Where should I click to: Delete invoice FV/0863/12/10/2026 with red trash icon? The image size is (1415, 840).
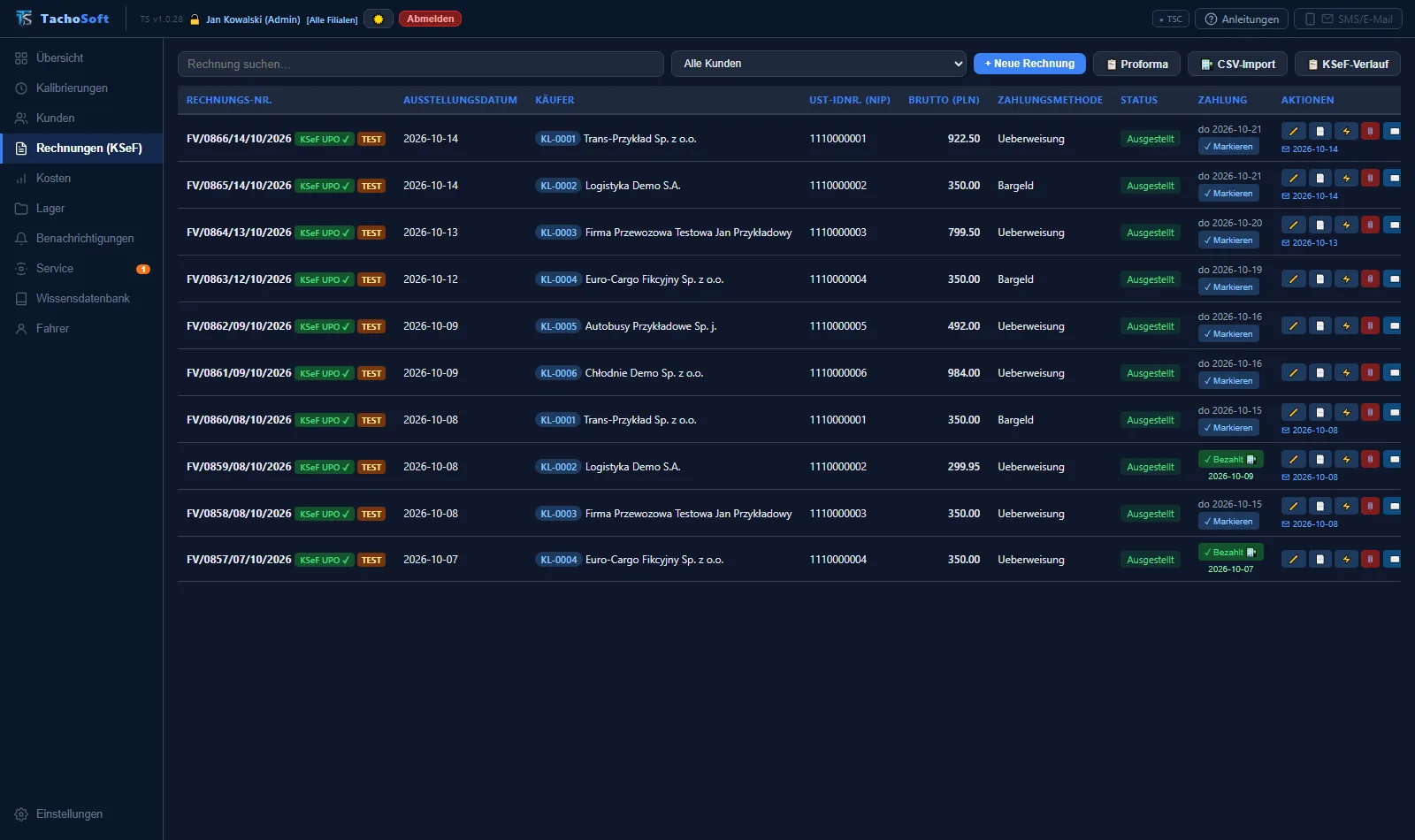click(x=1370, y=279)
